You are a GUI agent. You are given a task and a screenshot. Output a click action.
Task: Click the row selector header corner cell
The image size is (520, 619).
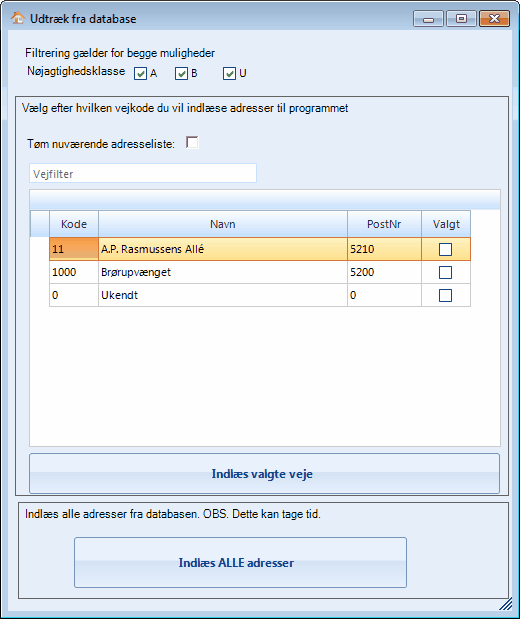40,224
